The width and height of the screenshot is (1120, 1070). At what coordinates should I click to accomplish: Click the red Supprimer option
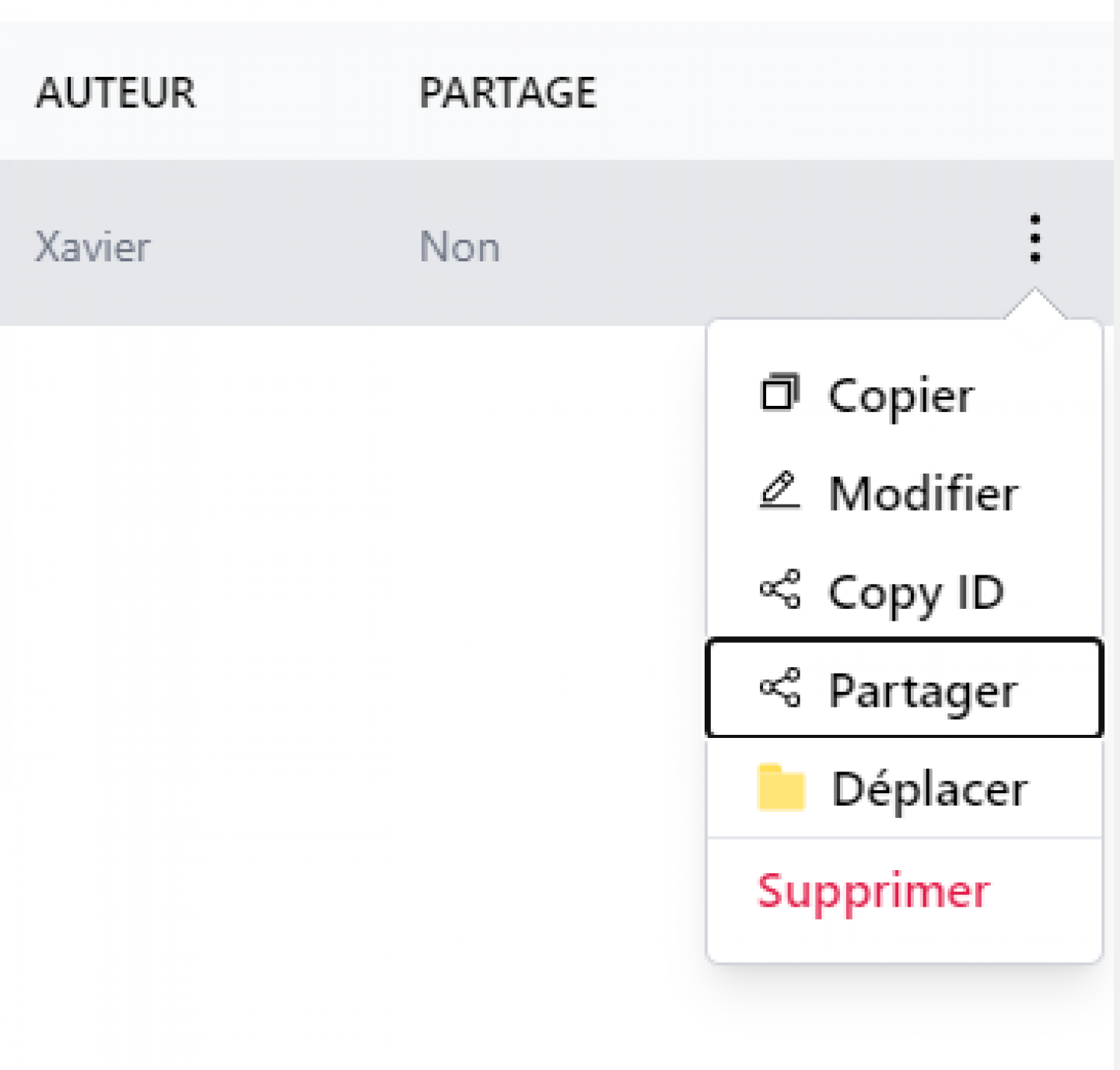pyautogui.click(x=873, y=891)
